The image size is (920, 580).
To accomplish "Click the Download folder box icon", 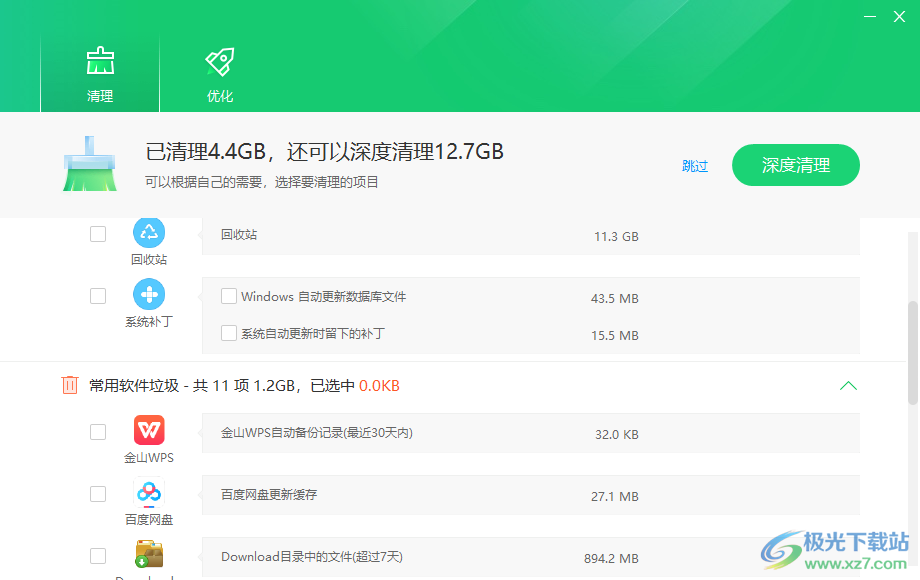I will [149, 555].
